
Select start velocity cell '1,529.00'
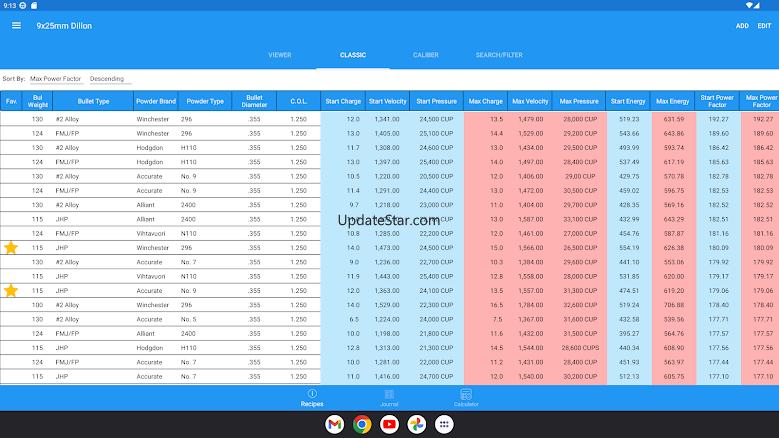(387, 305)
